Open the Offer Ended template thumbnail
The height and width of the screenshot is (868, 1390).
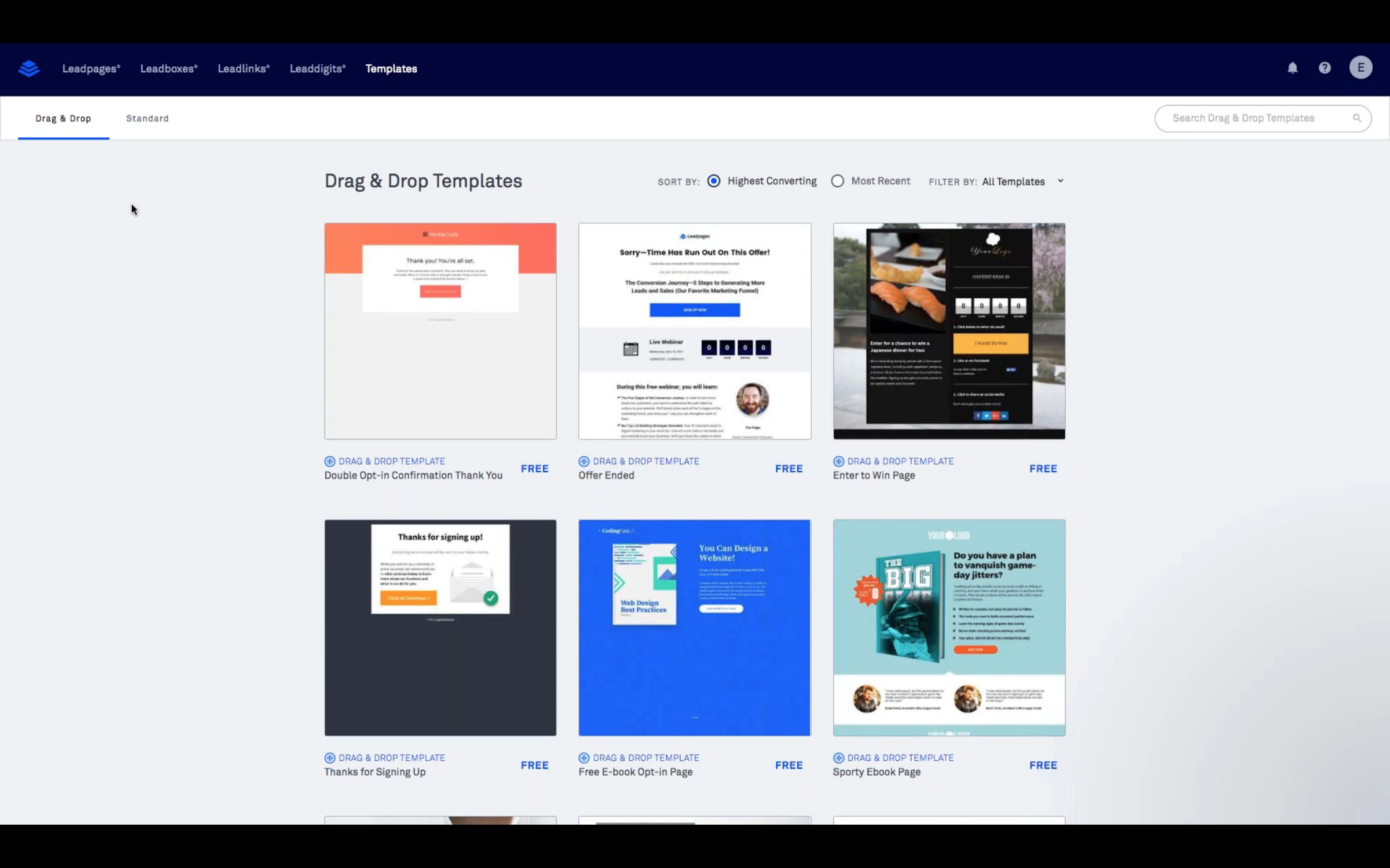695,331
